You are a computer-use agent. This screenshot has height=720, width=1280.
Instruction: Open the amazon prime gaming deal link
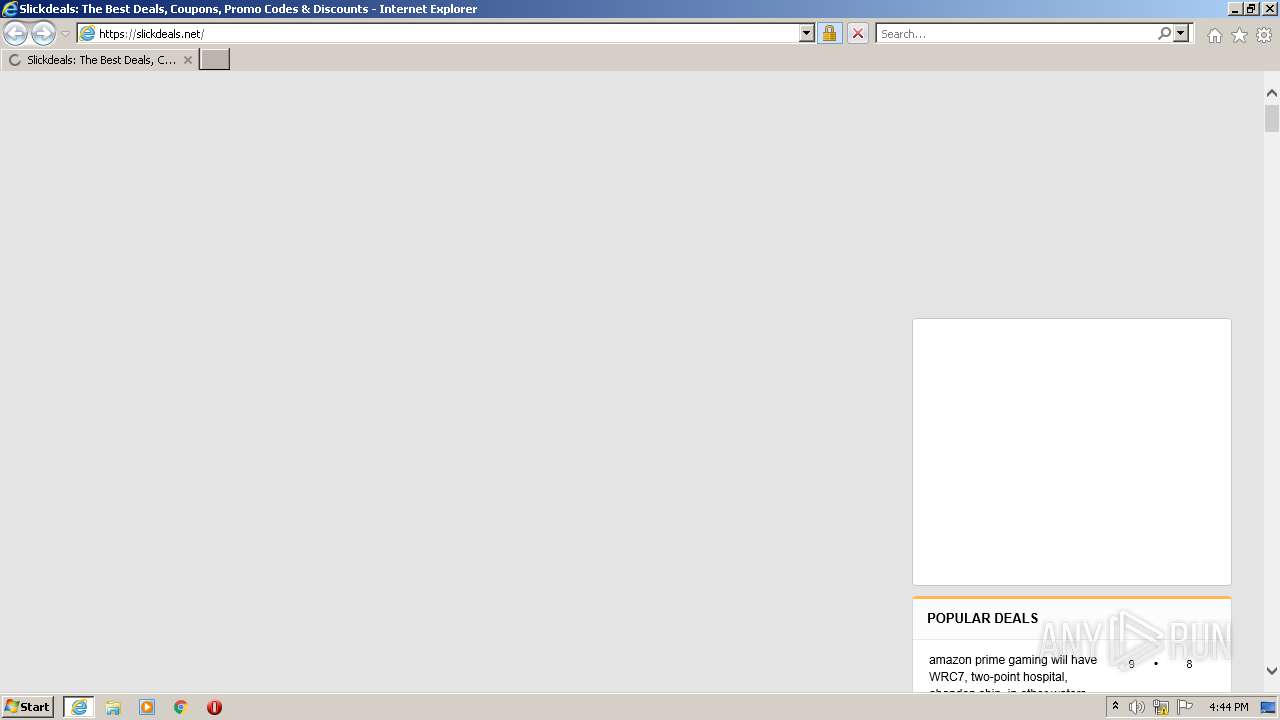[x=1013, y=675]
